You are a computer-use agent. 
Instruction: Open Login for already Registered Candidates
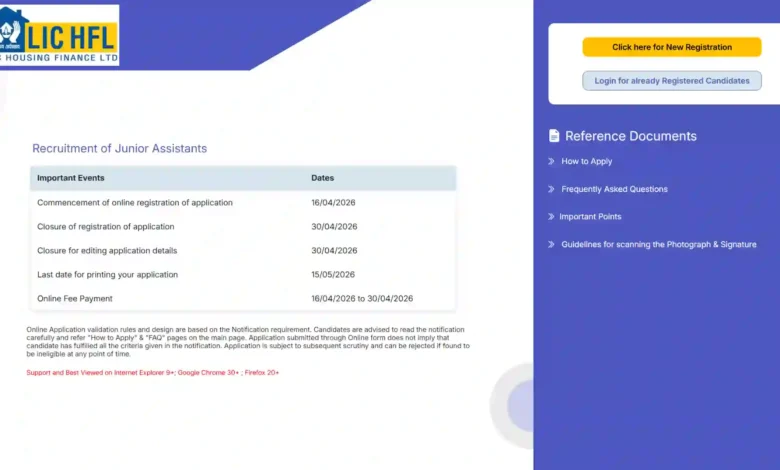pyautogui.click(x=671, y=81)
